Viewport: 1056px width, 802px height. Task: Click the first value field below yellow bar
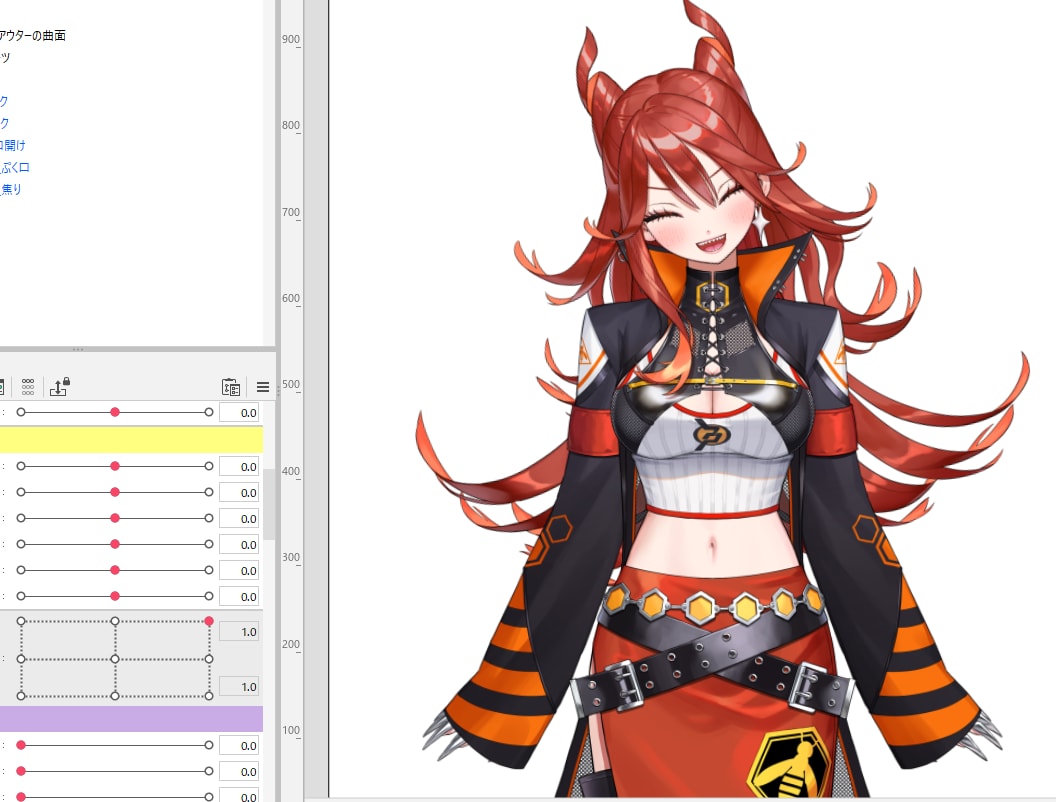coord(240,467)
